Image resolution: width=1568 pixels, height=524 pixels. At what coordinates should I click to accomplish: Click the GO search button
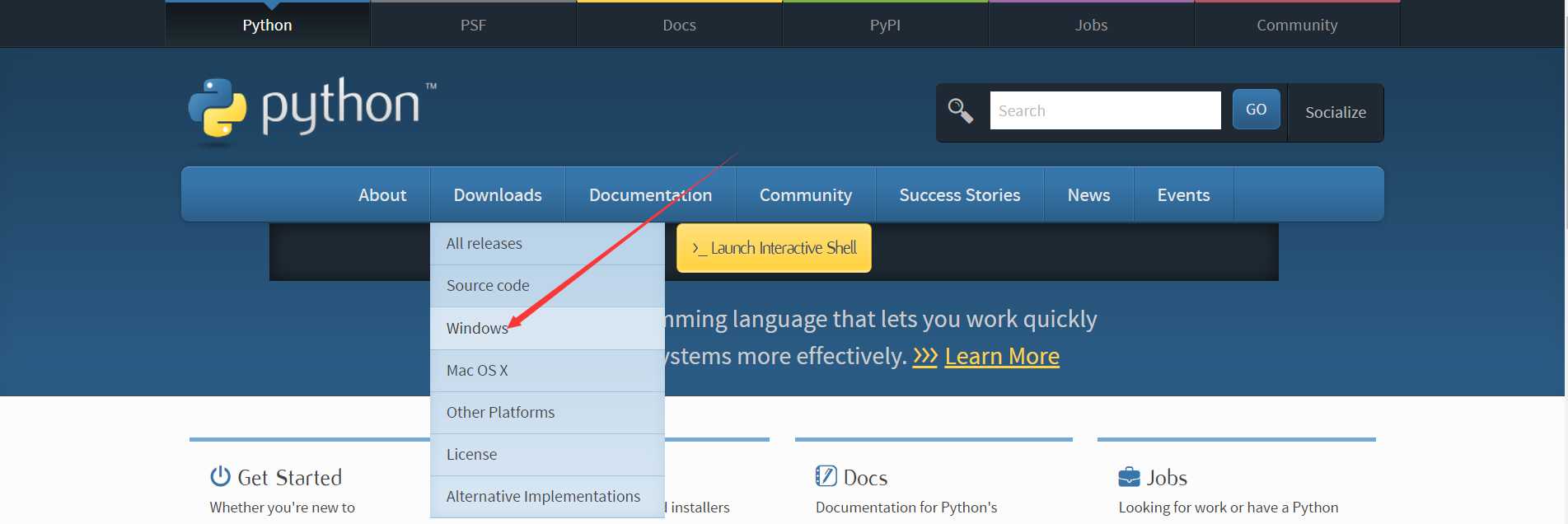pyautogui.click(x=1257, y=110)
